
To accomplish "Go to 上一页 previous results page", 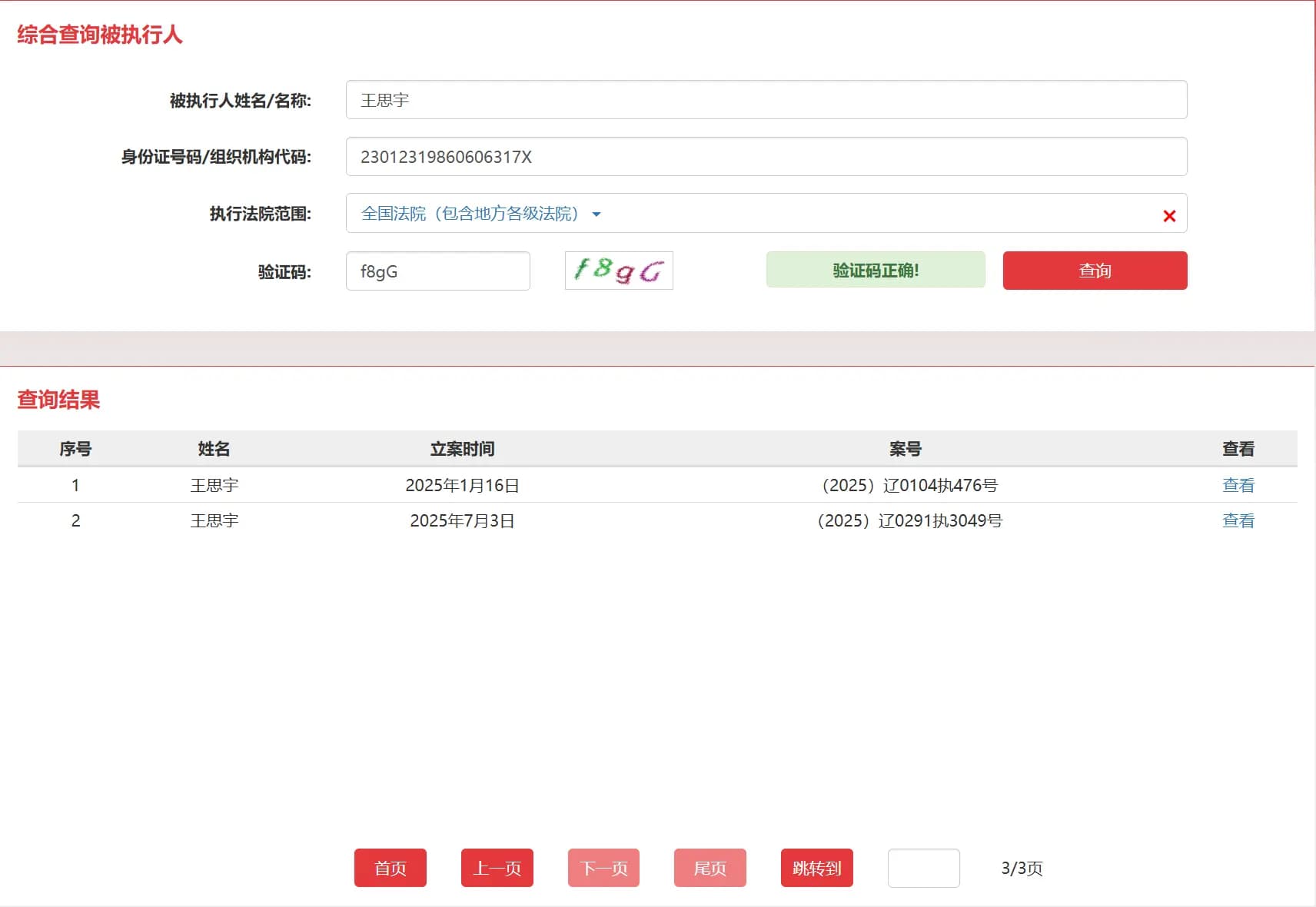I will (x=497, y=868).
